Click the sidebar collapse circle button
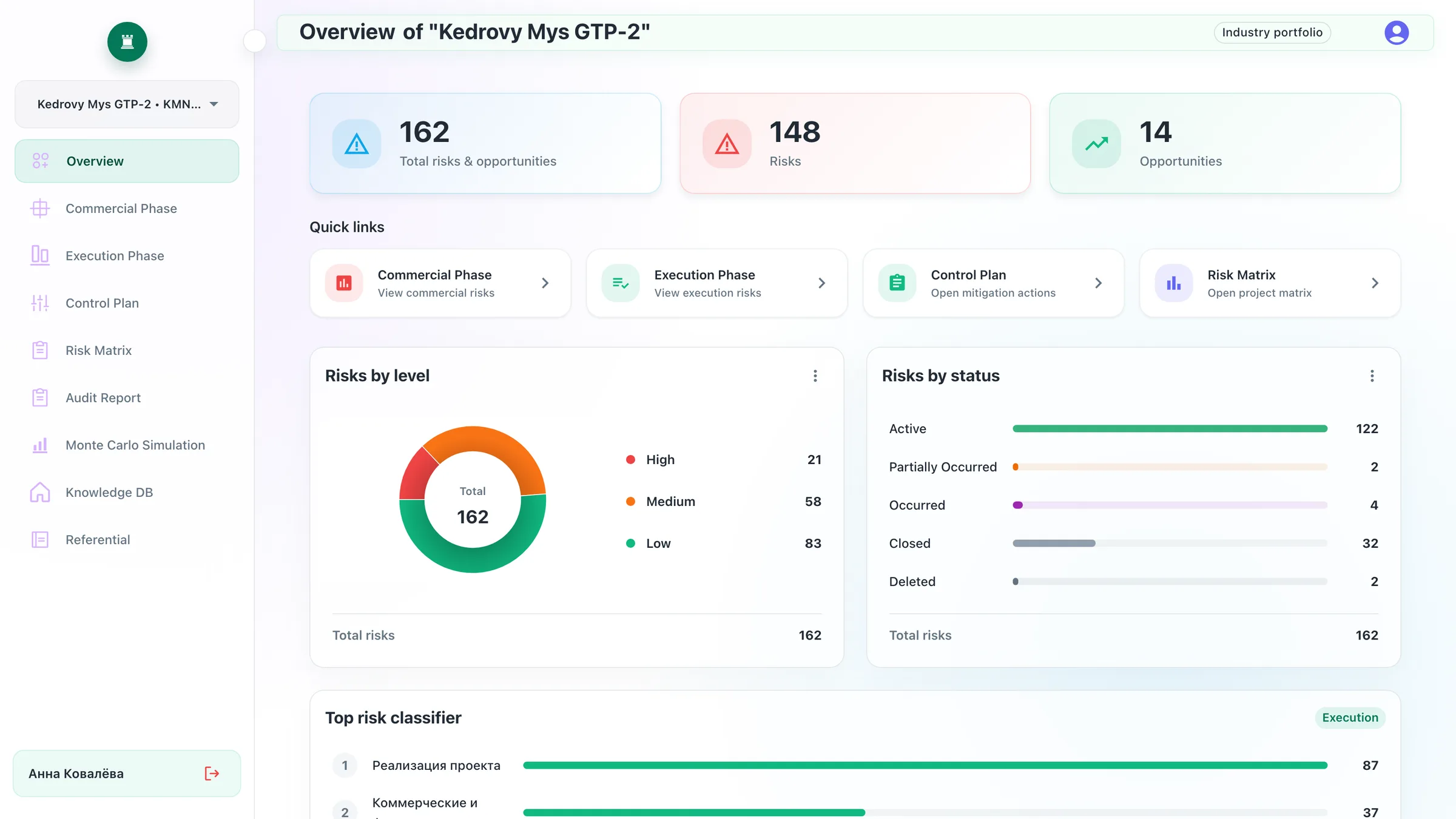Viewport: 1456px width, 819px height. (255, 41)
